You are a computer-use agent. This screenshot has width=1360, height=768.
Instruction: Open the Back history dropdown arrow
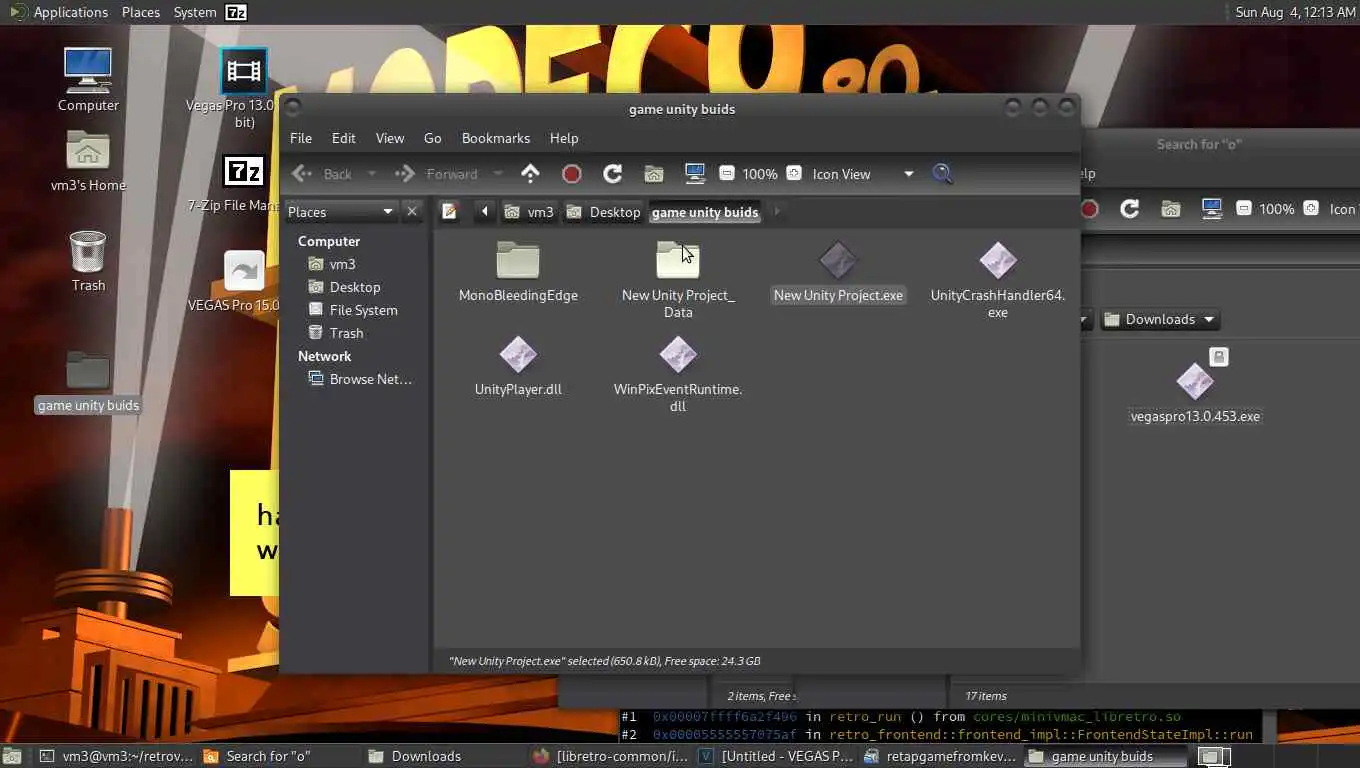click(x=372, y=174)
